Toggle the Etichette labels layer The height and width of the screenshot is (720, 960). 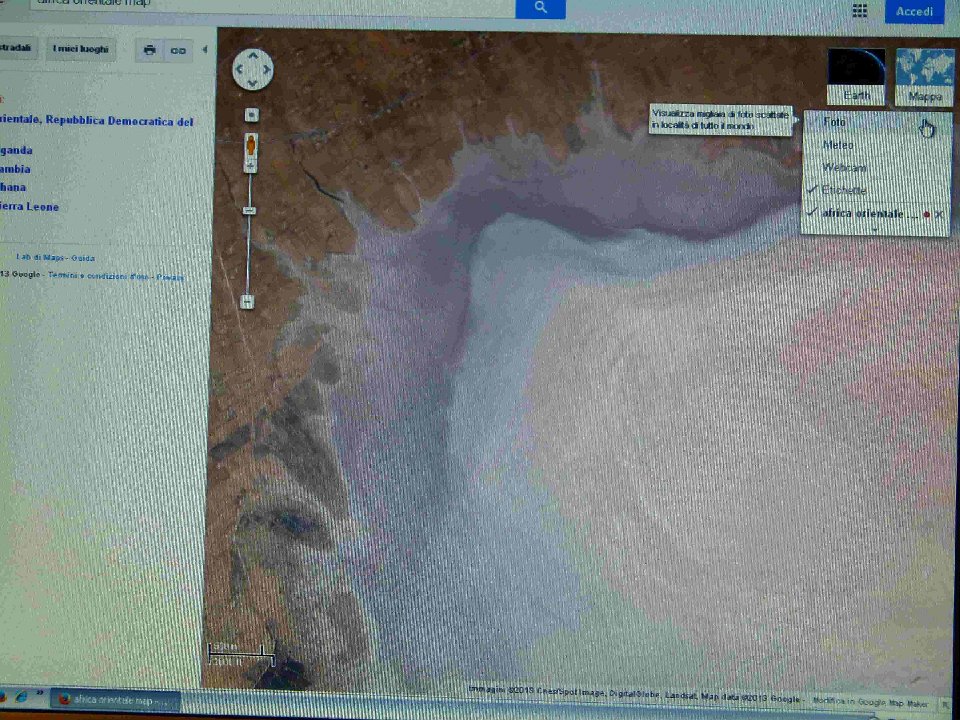pyautogui.click(x=844, y=190)
